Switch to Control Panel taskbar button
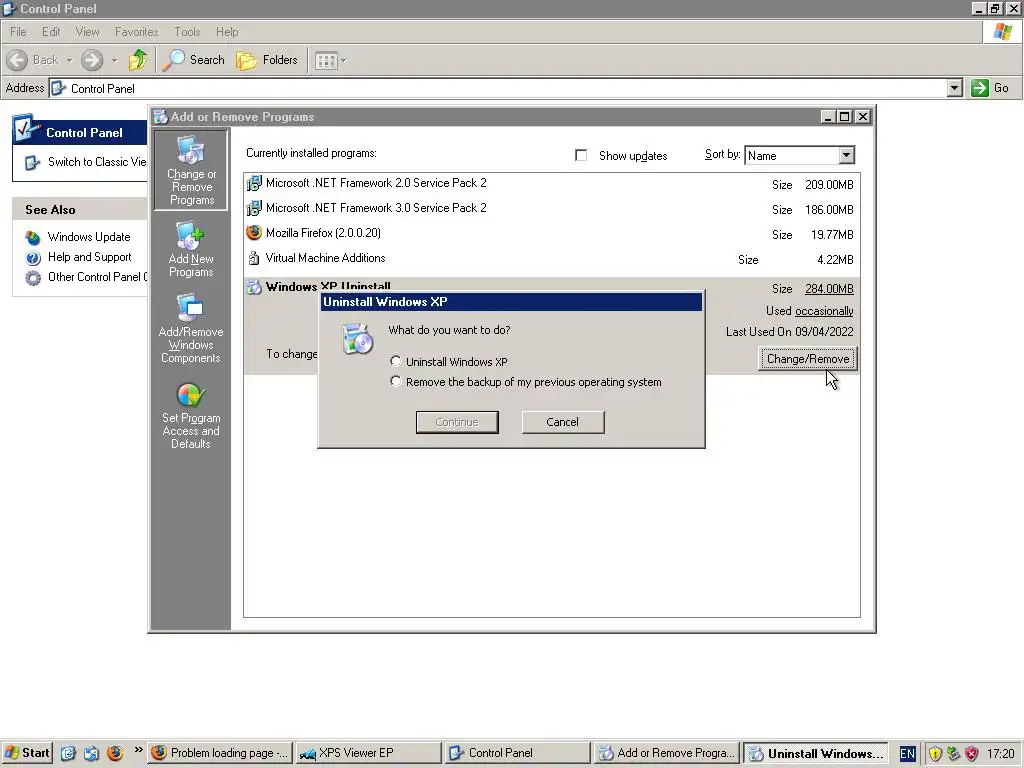 (x=518, y=753)
